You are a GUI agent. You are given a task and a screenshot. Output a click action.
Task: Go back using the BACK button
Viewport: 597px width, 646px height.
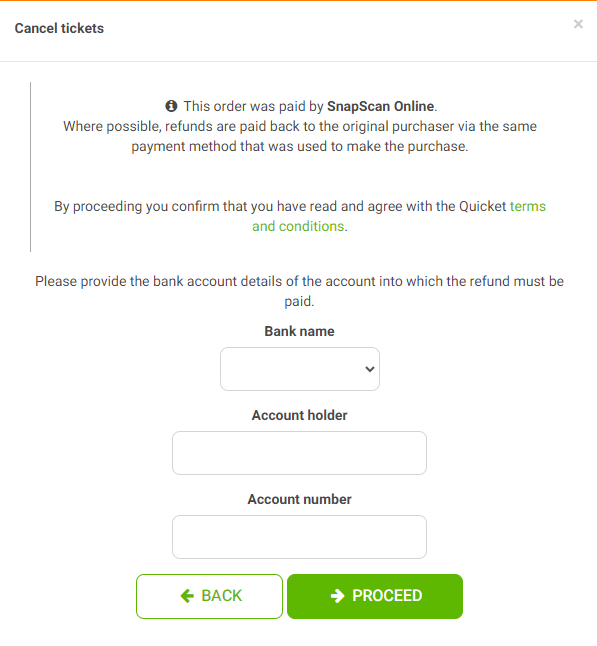click(x=209, y=596)
